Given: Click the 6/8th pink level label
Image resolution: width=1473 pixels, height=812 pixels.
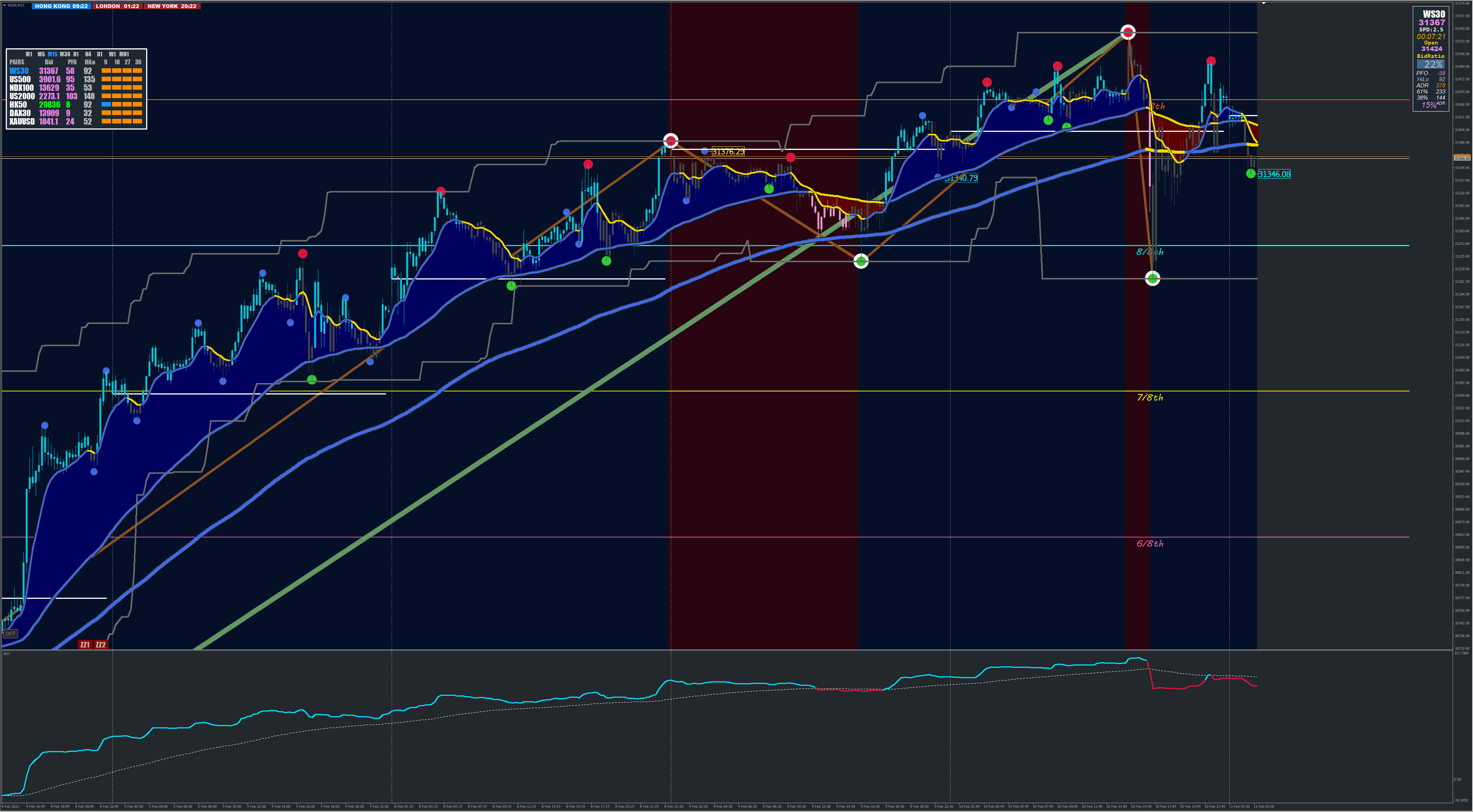Looking at the screenshot, I should [x=1150, y=543].
